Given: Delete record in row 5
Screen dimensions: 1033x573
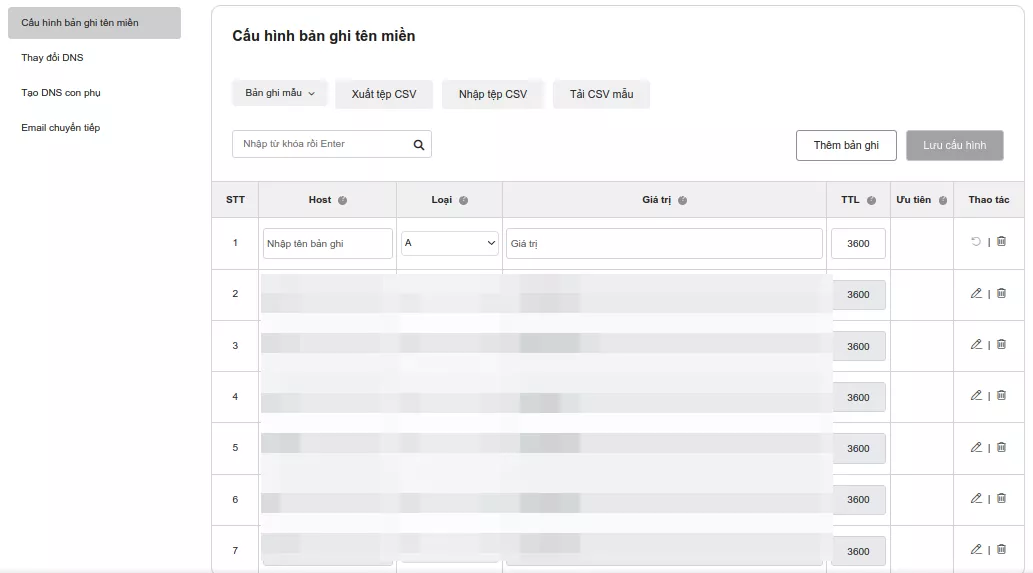Looking at the screenshot, I should pos(1001,447).
